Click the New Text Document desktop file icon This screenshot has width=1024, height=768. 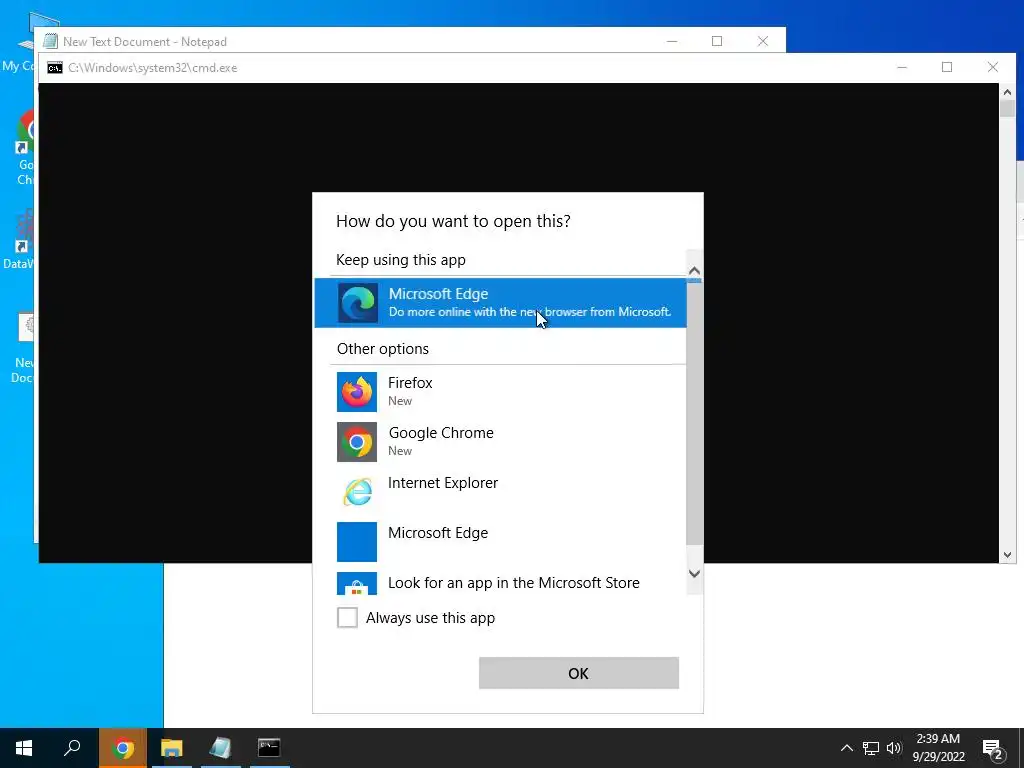pyautogui.click(x=24, y=349)
